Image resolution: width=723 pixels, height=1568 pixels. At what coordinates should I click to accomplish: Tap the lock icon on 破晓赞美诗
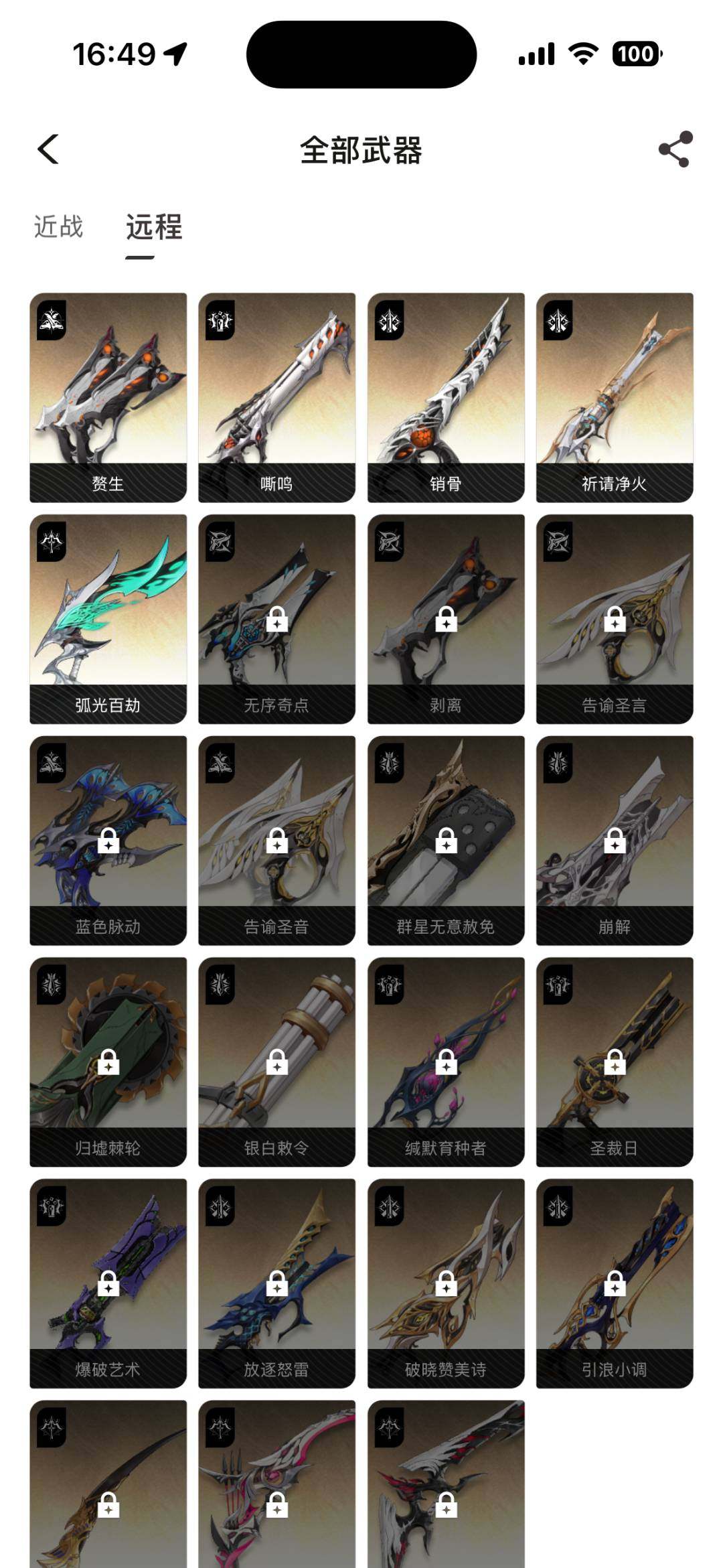coord(446,1284)
